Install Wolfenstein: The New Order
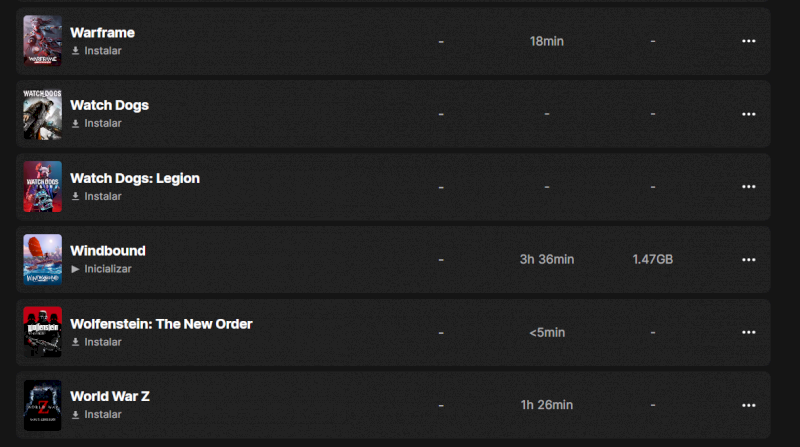The width and height of the screenshot is (800, 447). (102, 342)
